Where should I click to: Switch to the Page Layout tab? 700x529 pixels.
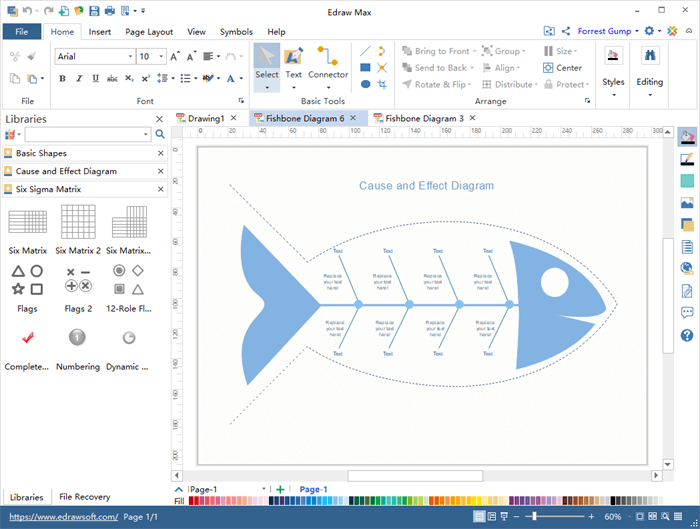149,32
